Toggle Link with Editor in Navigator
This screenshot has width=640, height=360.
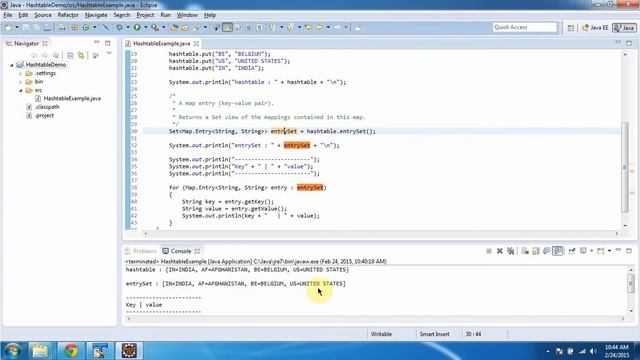tap(81, 55)
